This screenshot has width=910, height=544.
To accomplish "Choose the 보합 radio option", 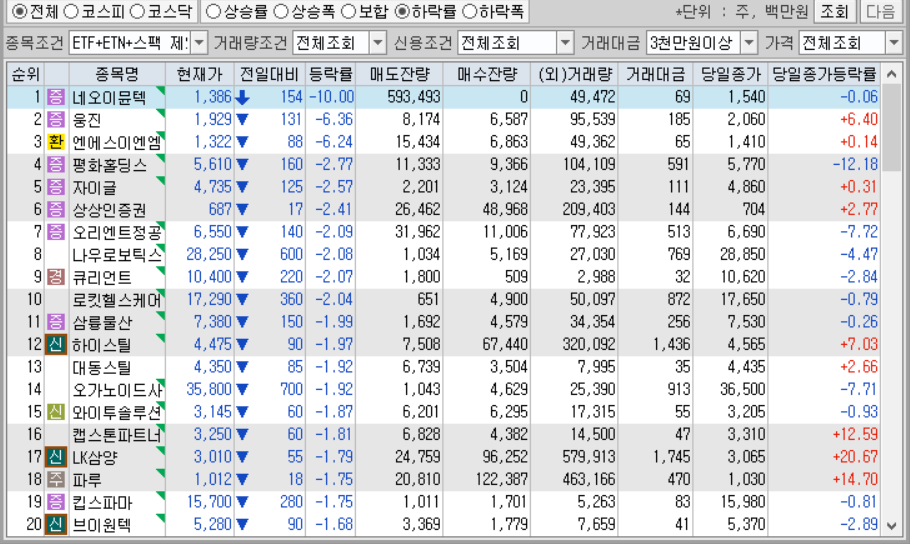I will 349,11.
